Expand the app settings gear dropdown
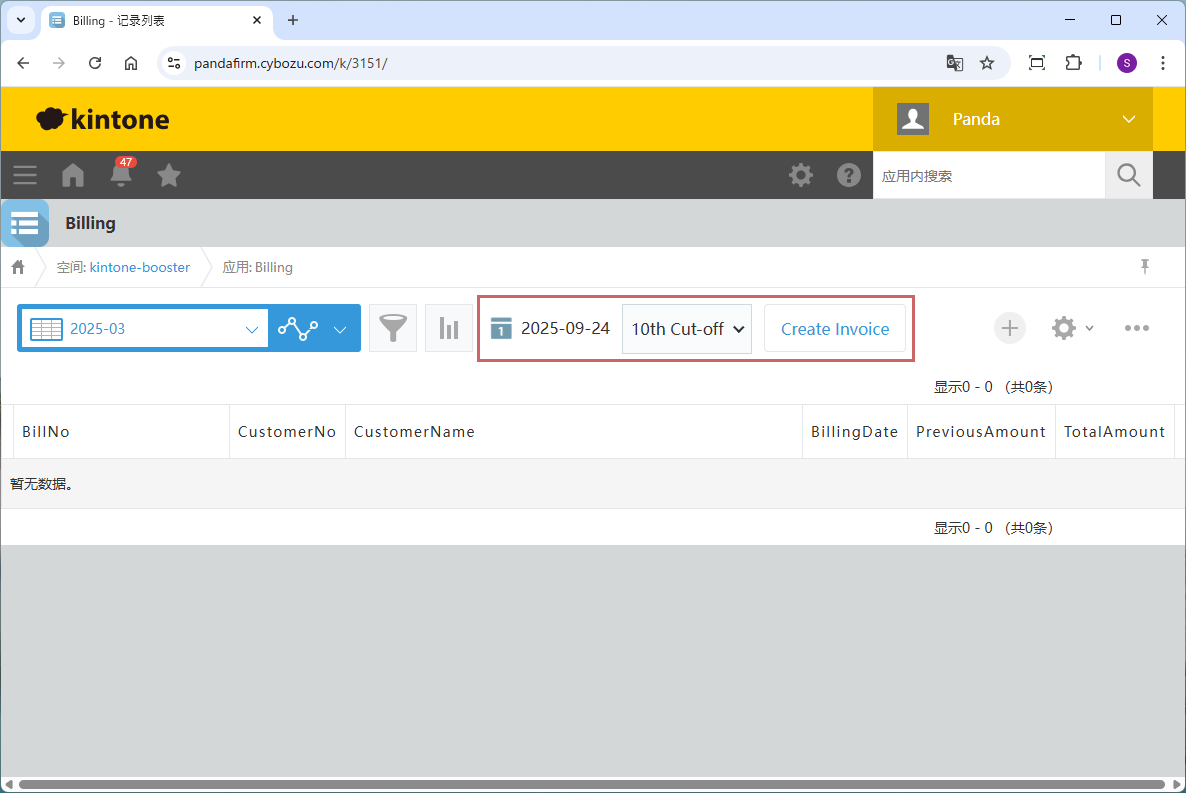 [1072, 328]
